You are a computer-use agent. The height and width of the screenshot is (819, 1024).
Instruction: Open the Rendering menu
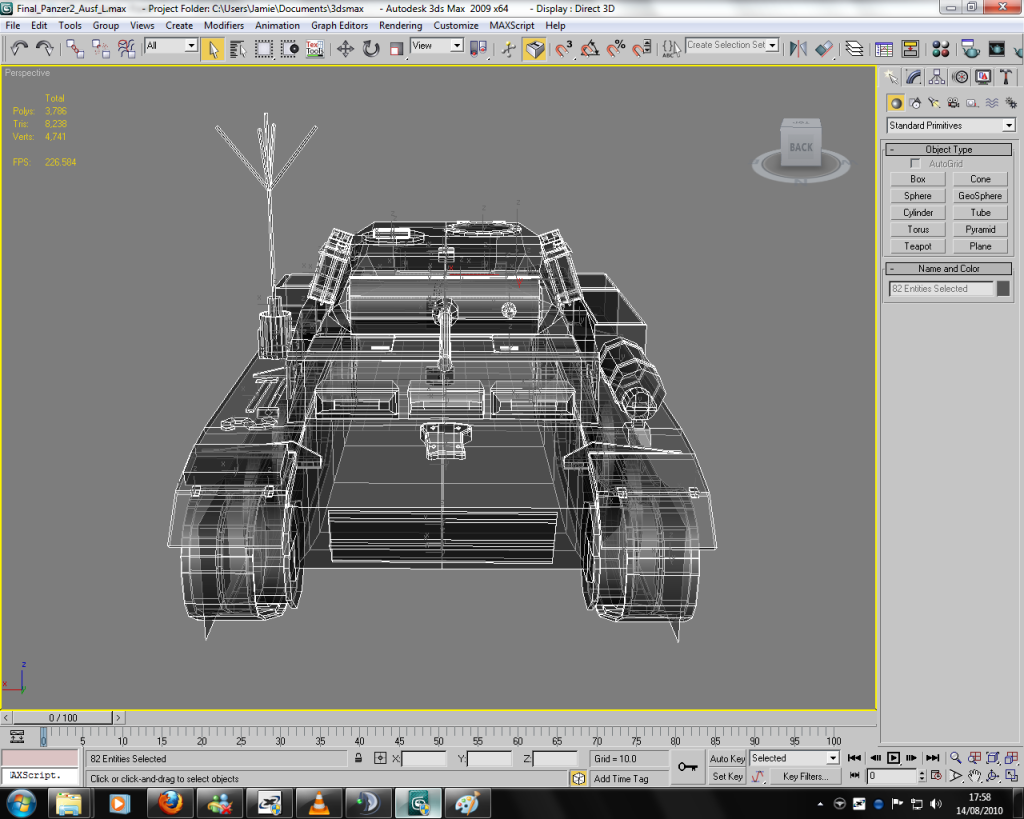(400, 25)
